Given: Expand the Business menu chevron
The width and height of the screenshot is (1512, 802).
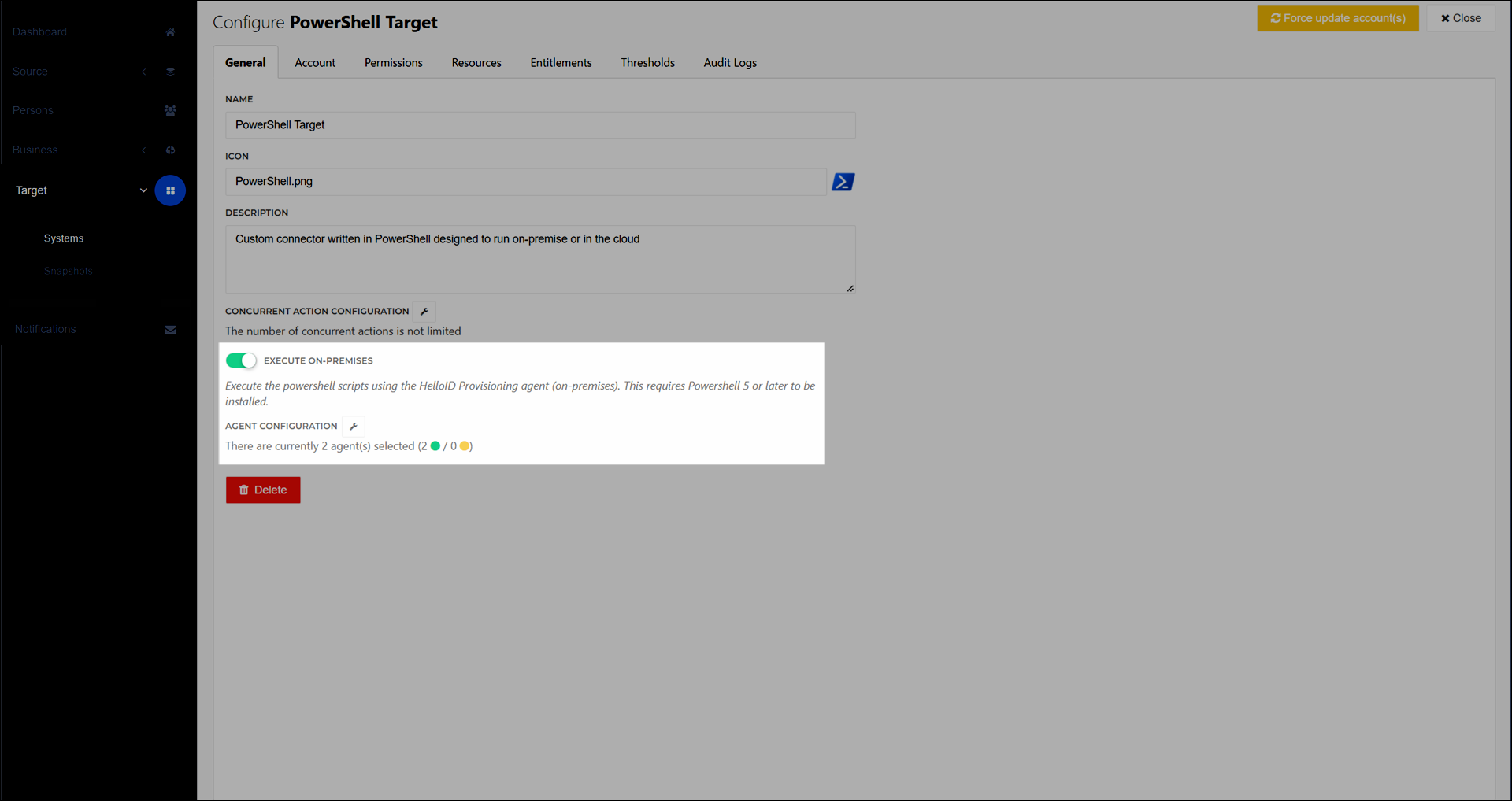Looking at the screenshot, I should tap(144, 150).
